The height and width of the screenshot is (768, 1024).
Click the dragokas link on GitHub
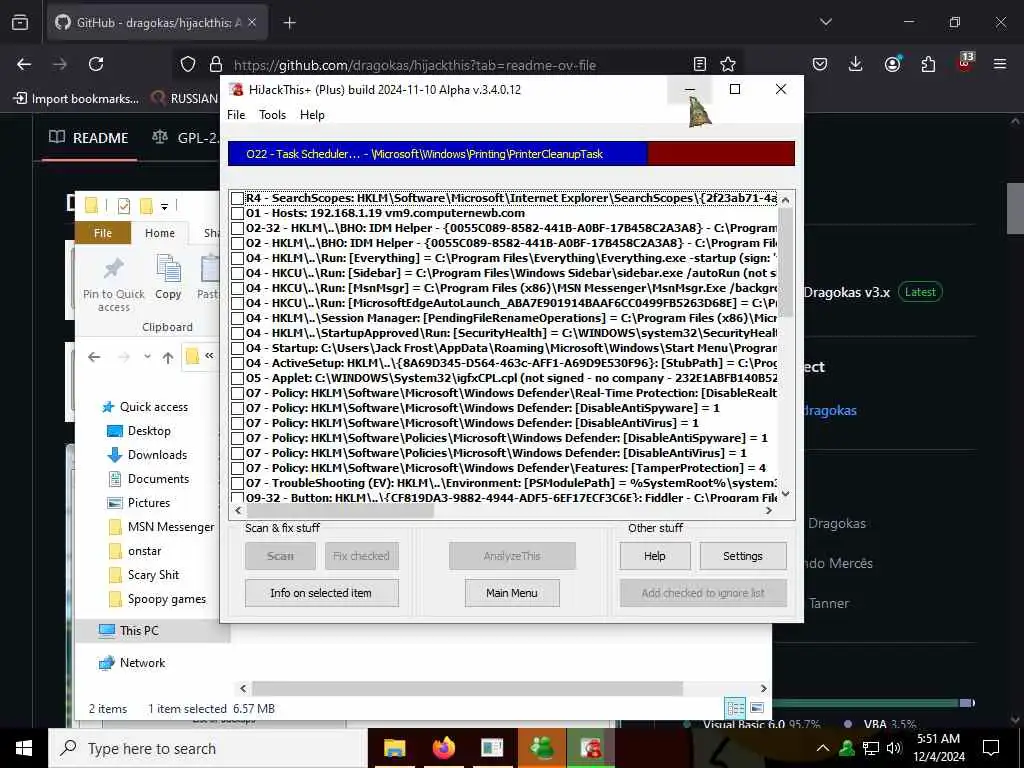pos(829,410)
